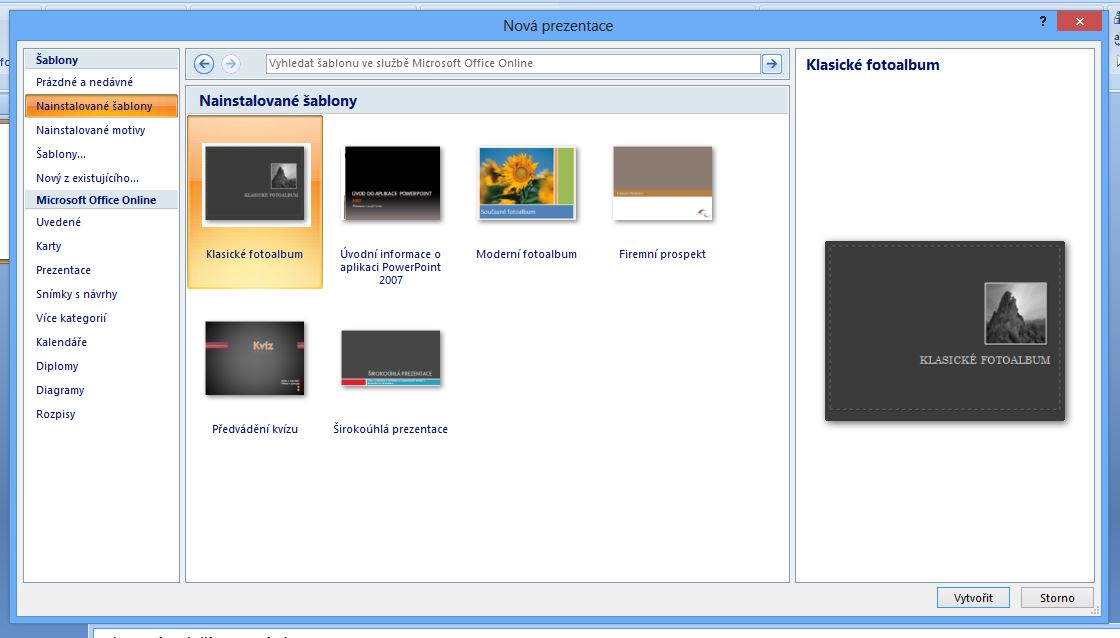Select Moderní fotoalbum template thumbnail
Image resolution: width=1120 pixels, height=638 pixels.
tap(527, 183)
